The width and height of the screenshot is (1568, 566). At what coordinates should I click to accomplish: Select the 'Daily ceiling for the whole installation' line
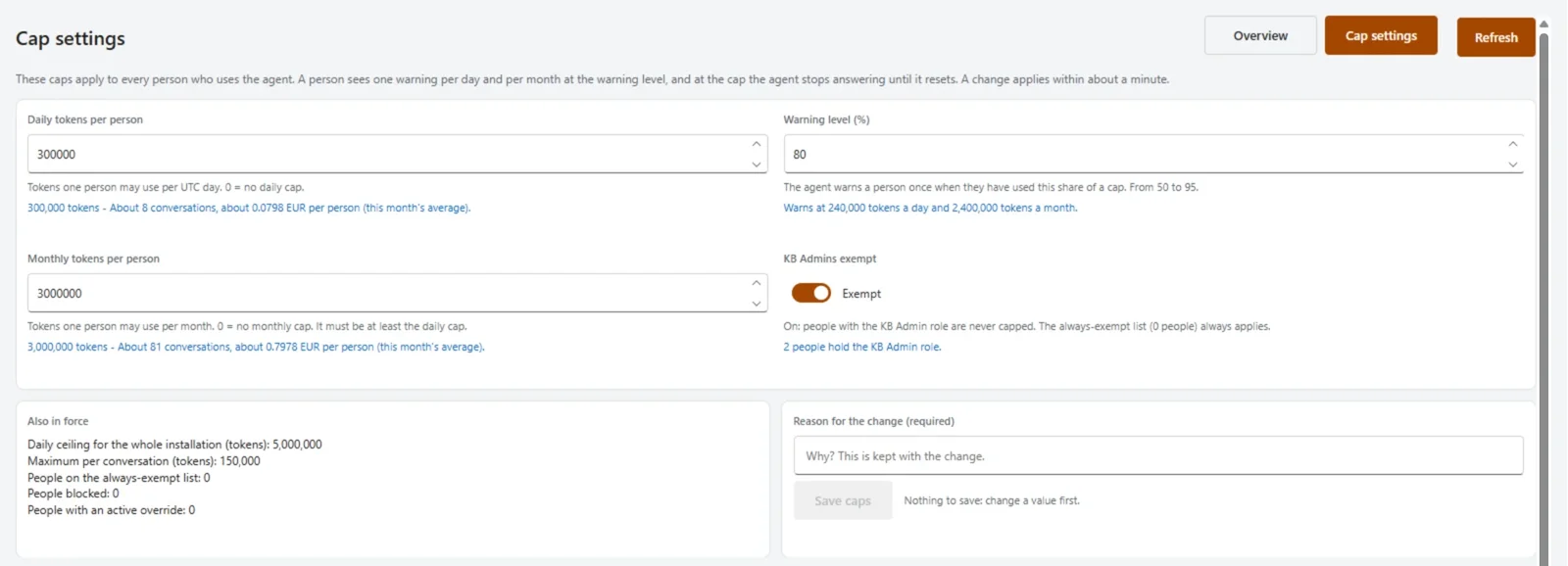[x=174, y=445]
